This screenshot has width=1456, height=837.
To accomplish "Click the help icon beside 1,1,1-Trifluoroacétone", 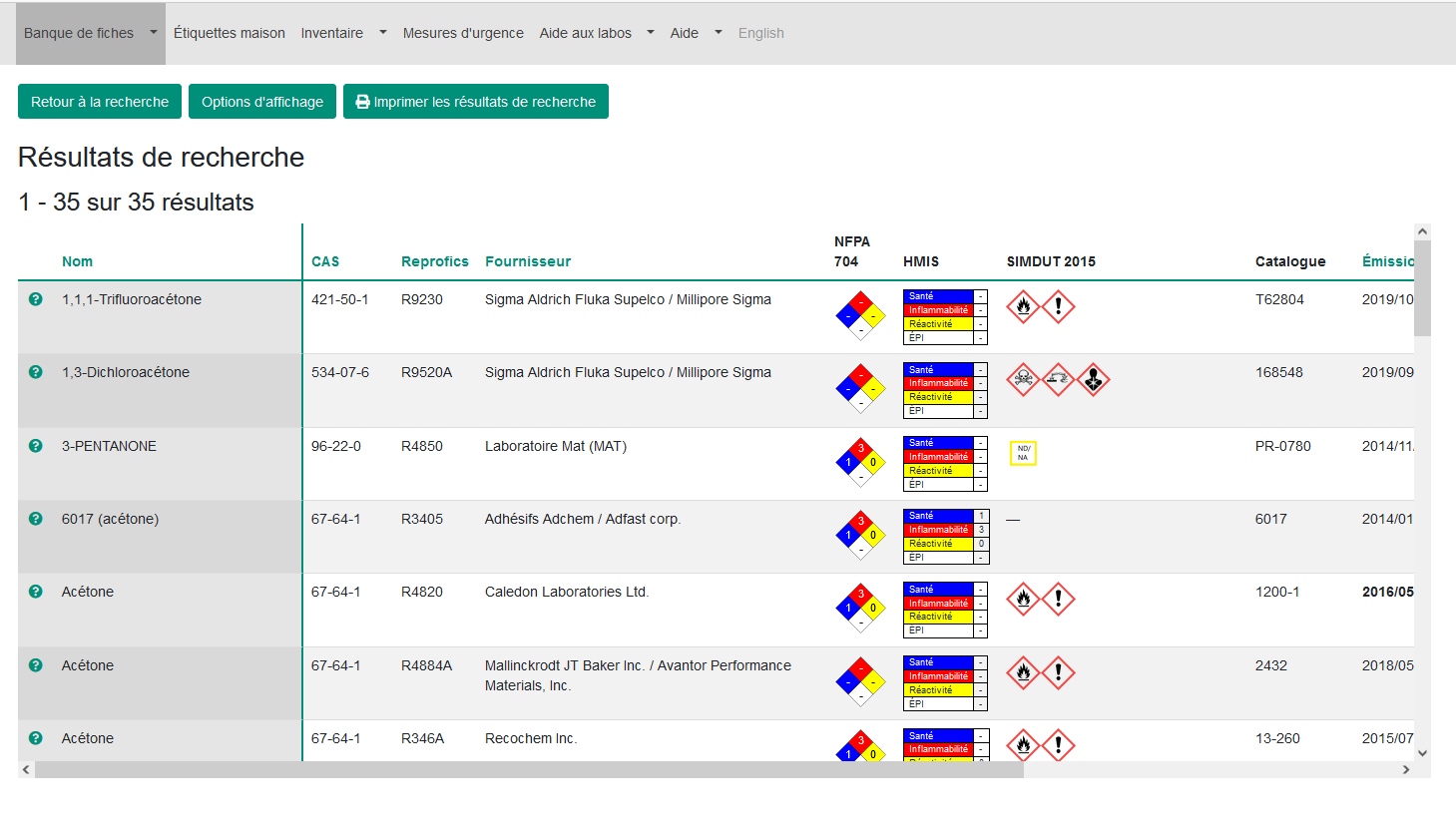I will [x=36, y=299].
